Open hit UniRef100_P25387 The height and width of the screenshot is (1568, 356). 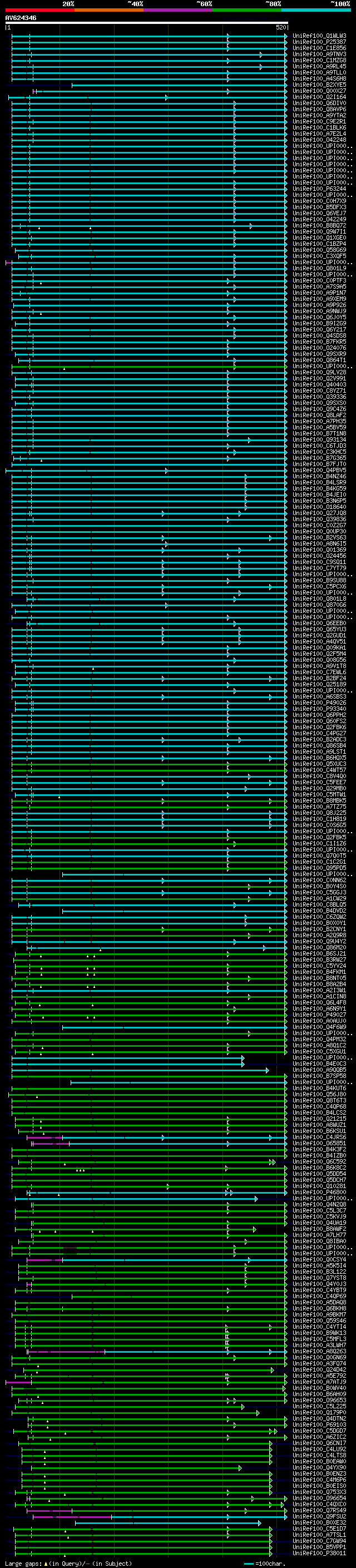click(319, 42)
